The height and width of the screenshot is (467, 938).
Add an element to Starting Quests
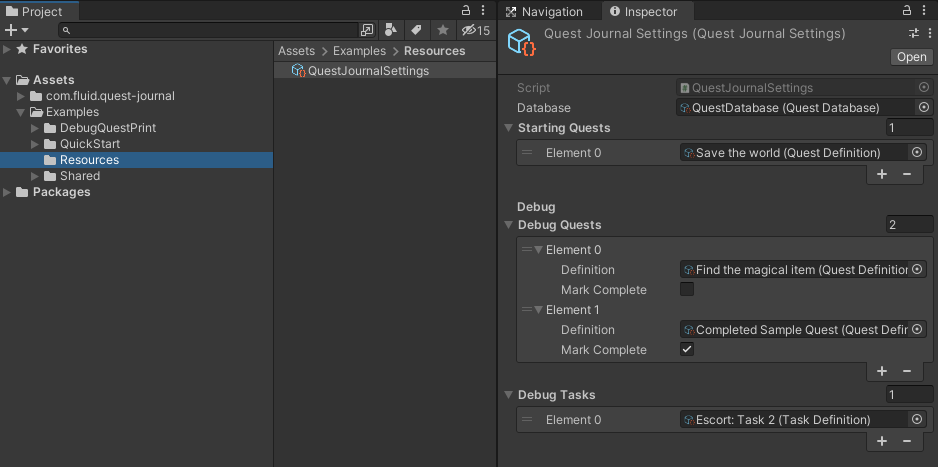(882, 174)
